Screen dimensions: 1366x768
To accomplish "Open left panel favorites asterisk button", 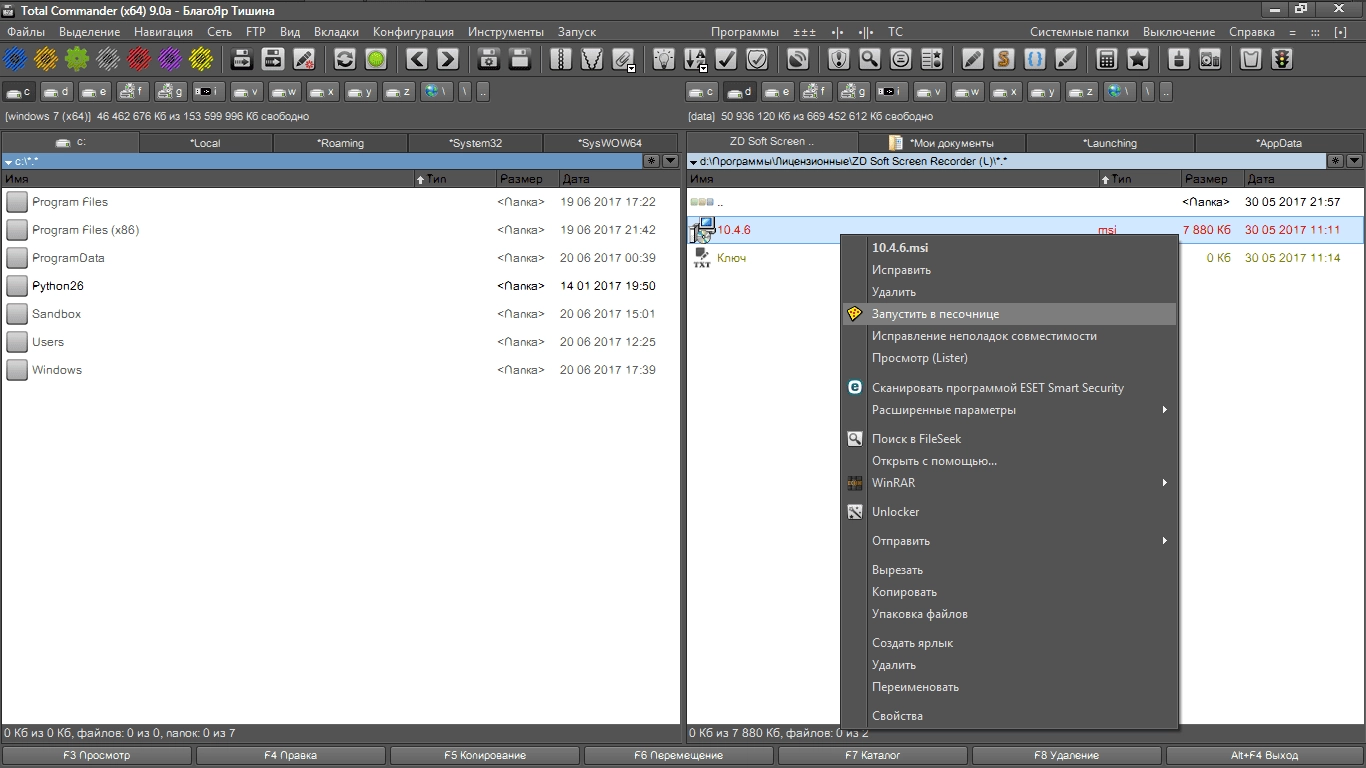I will tap(651, 161).
